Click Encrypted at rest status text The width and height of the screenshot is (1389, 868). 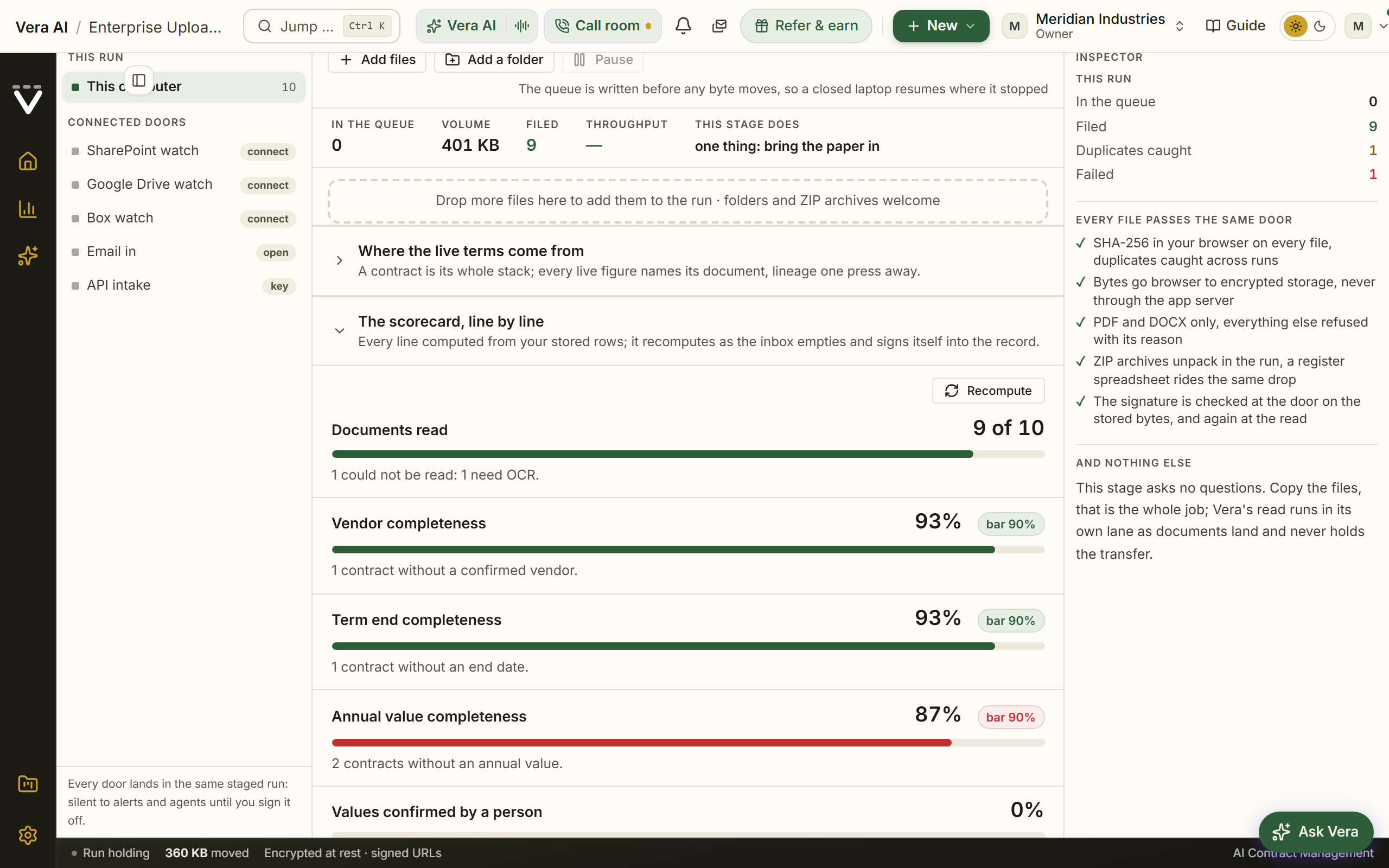[353, 853]
